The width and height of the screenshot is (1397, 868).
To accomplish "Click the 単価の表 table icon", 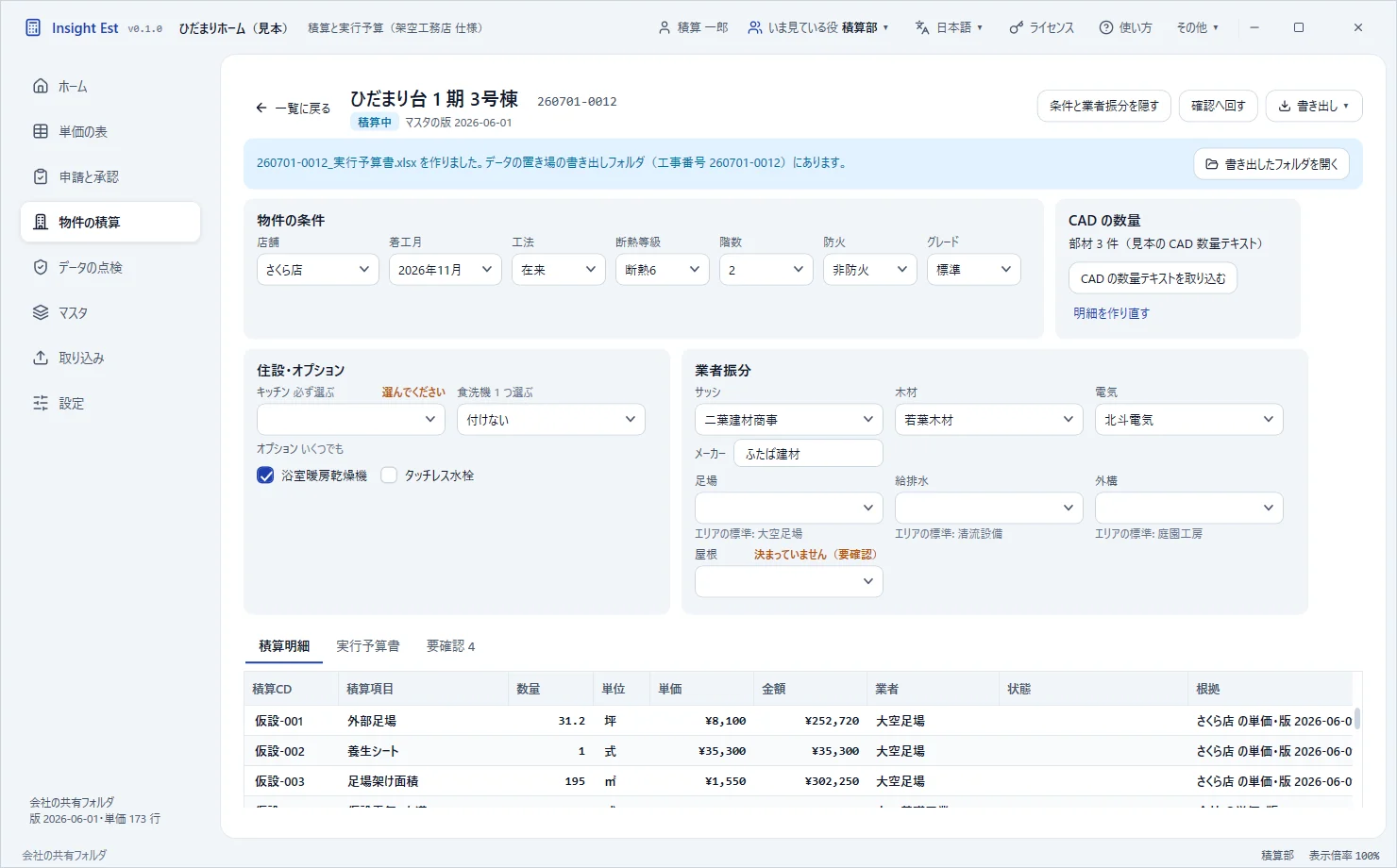I will (x=41, y=131).
